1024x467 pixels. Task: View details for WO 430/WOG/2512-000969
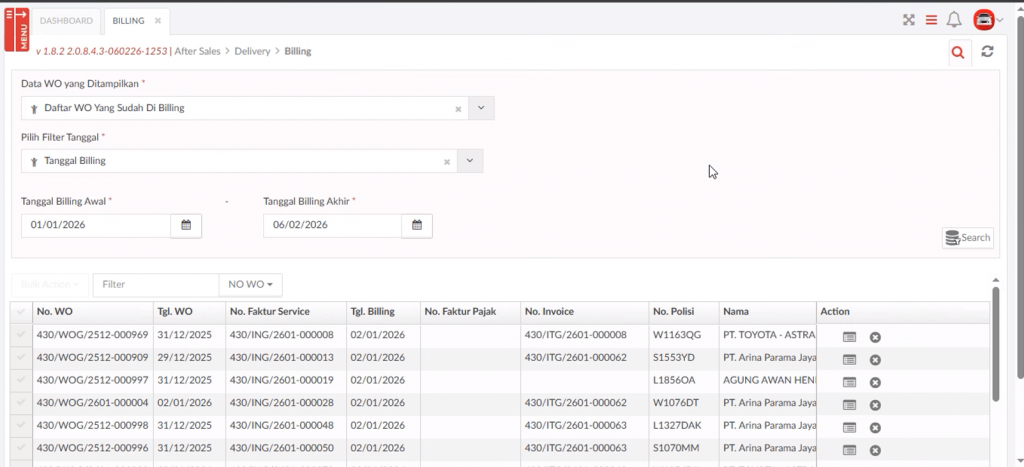[849, 337]
